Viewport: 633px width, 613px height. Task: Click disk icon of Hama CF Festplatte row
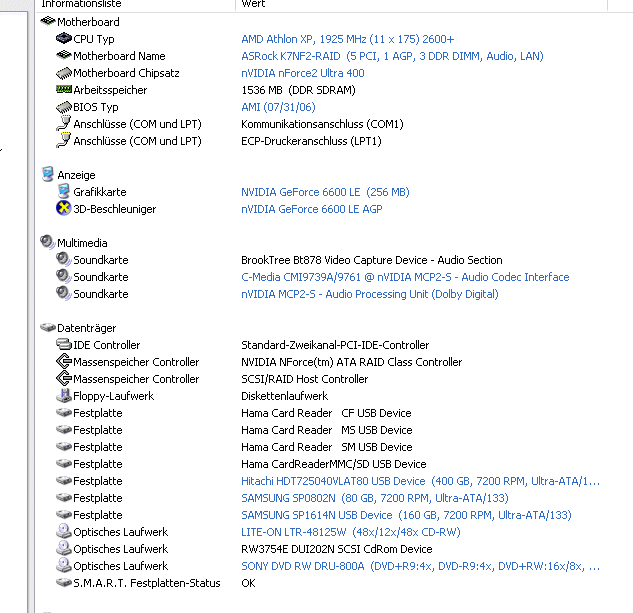coord(64,412)
